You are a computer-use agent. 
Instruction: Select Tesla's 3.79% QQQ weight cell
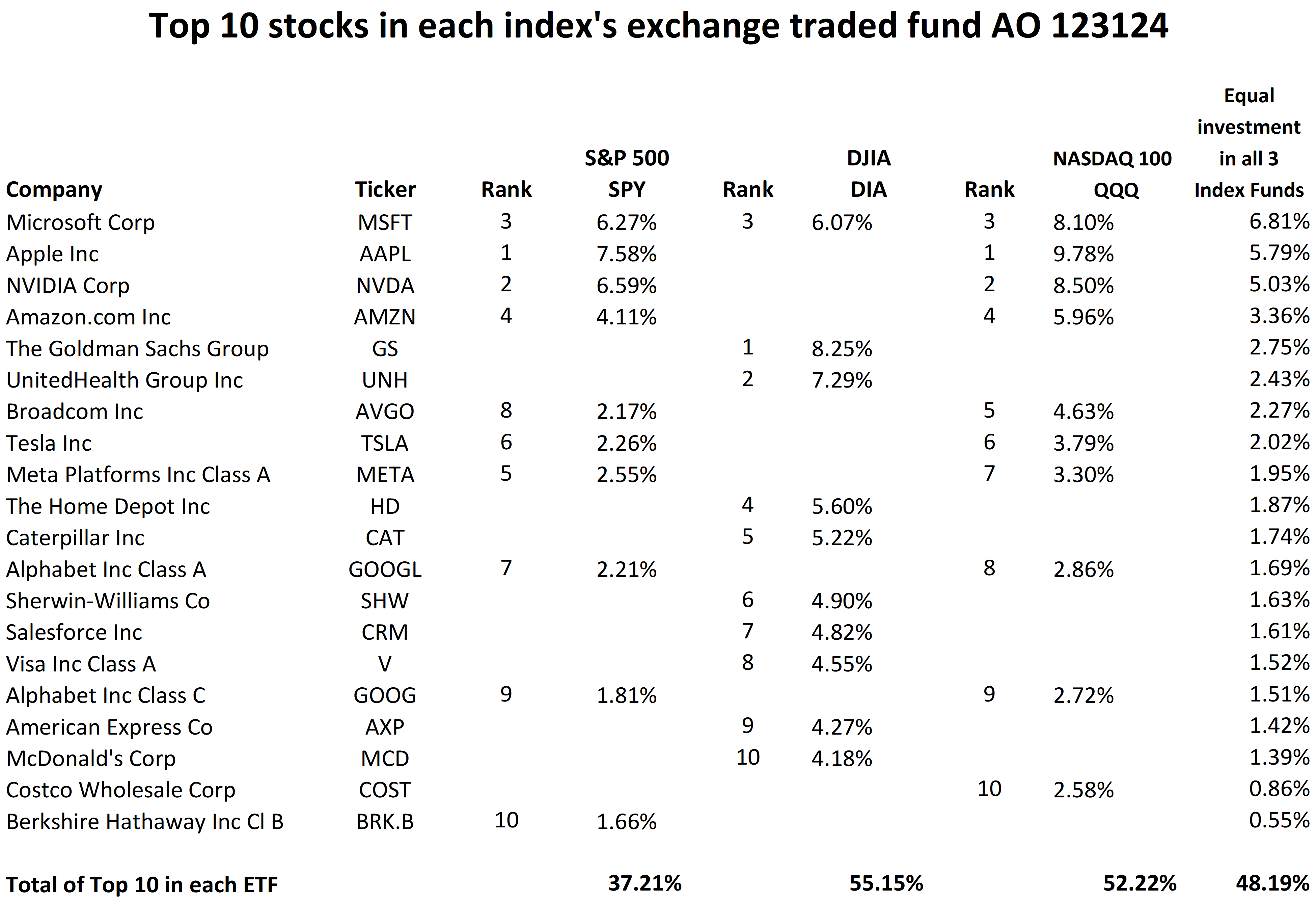point(1083,443)
